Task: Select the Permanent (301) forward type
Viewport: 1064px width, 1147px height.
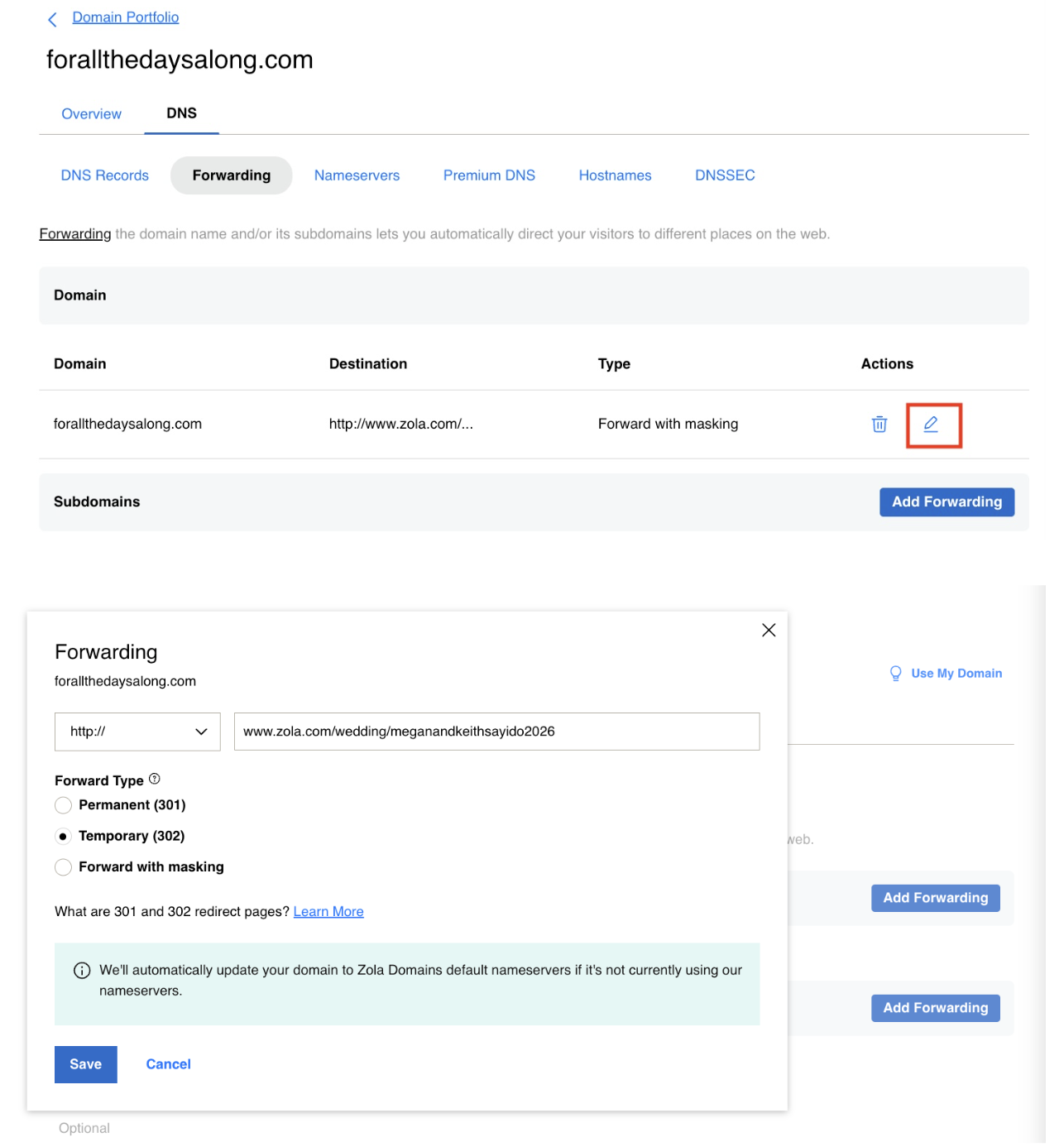Action: pos(64,805)
